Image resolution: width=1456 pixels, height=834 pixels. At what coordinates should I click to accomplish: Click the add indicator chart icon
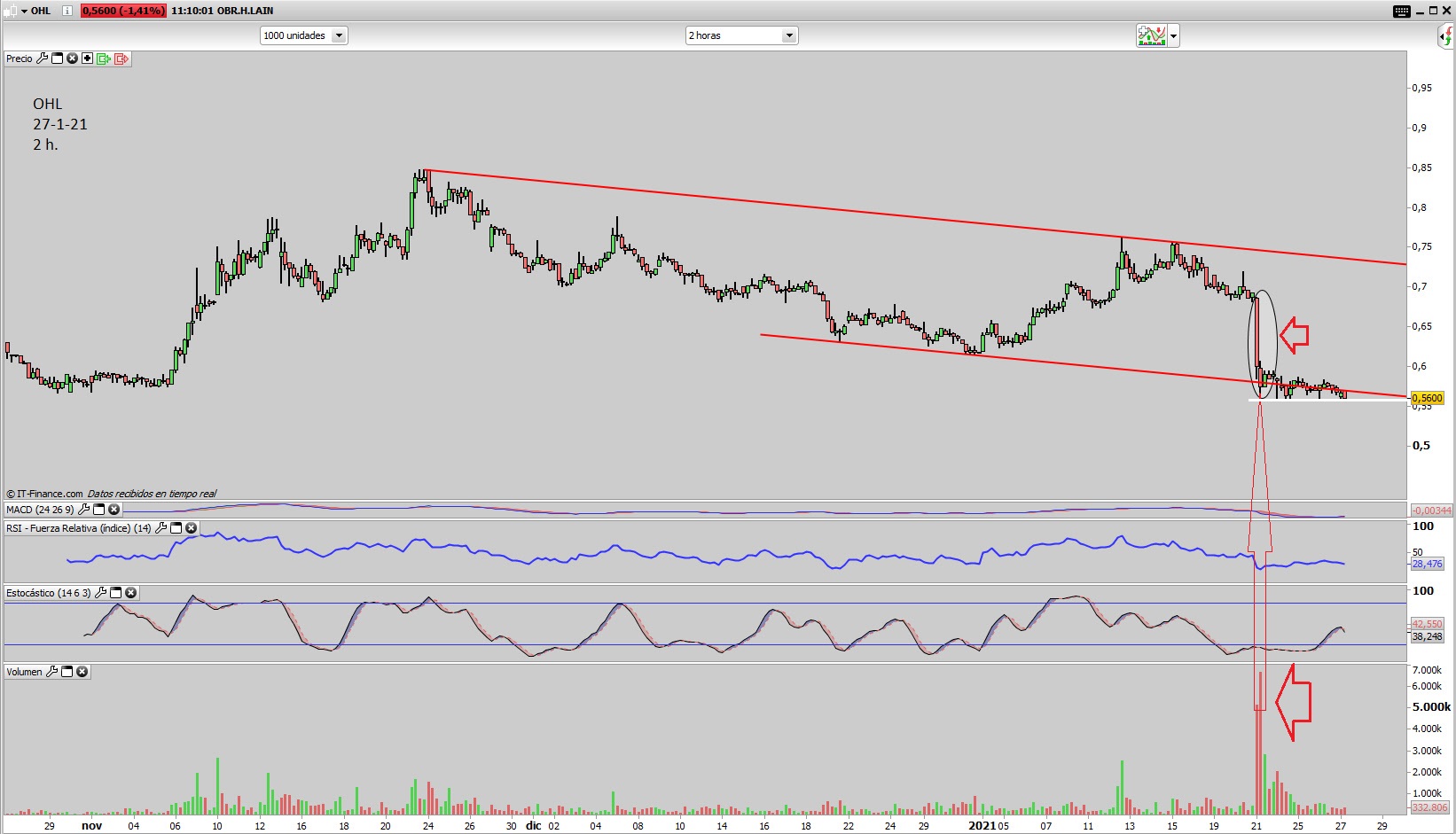(1152, 35)
